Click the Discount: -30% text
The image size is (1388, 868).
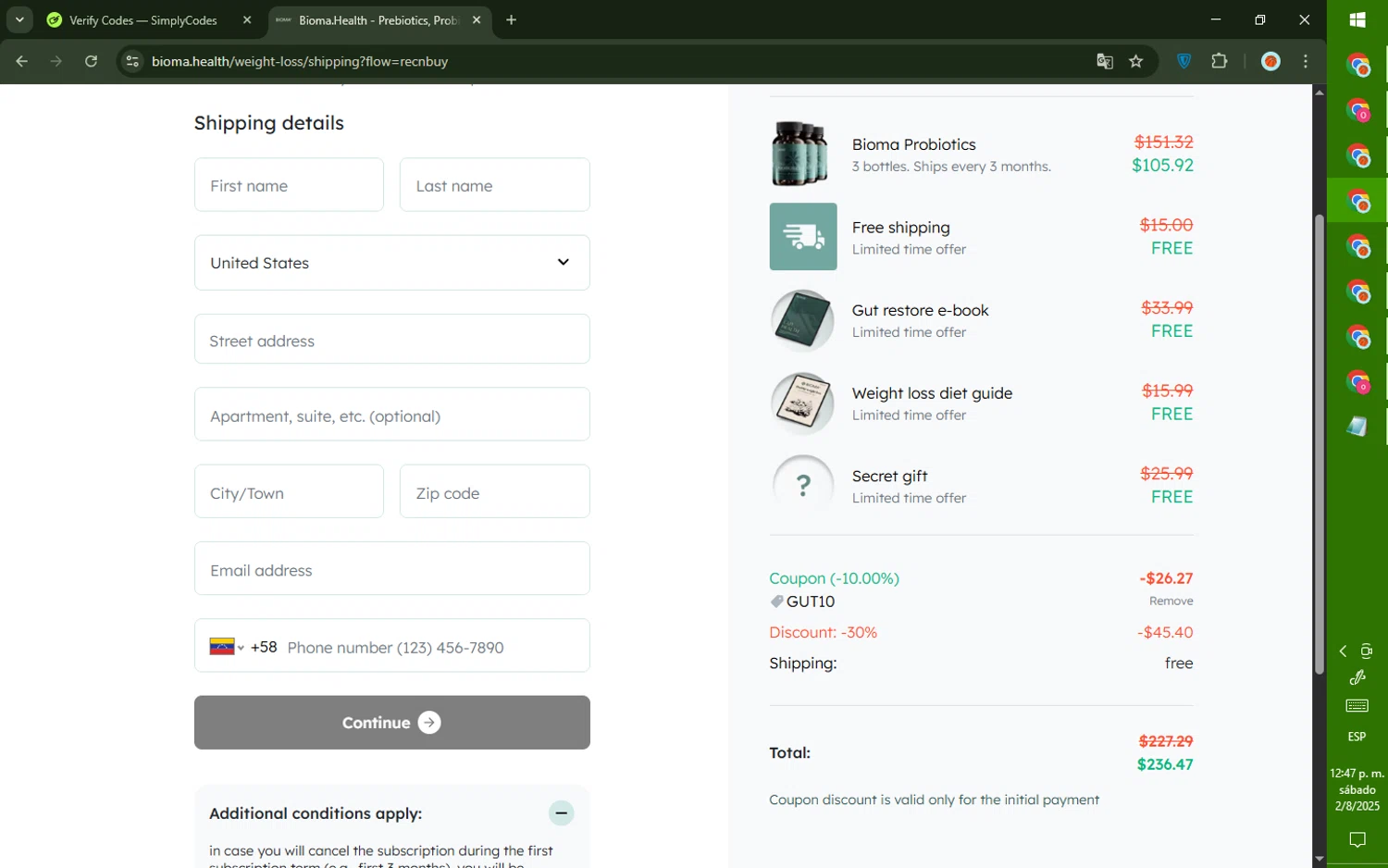point(823,632)
